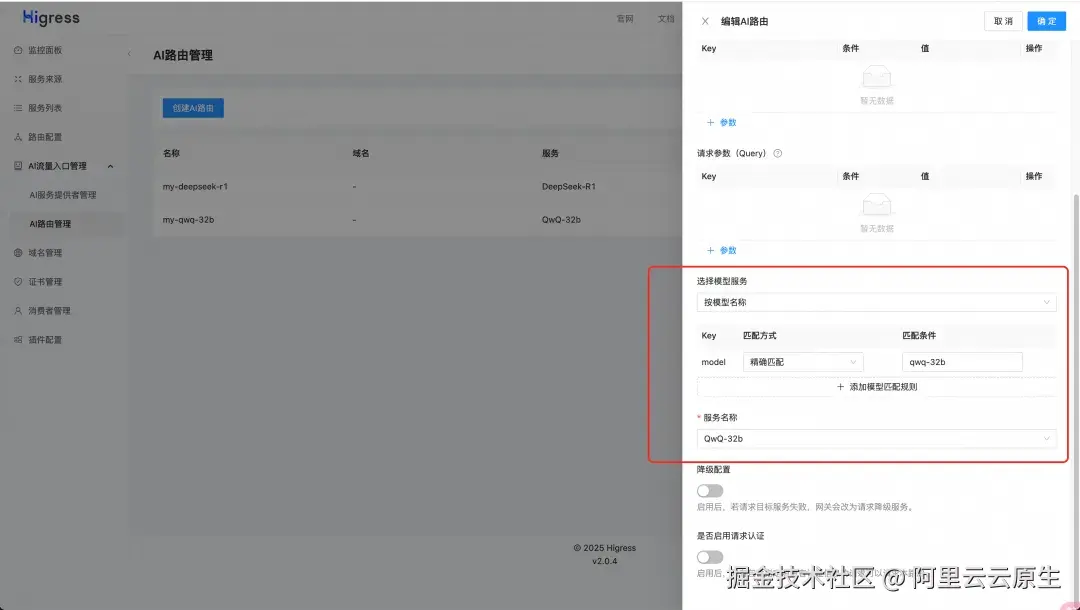This screenshot has width=1080, height=610.
Task: Click the 监控面板 dashboard icon
Action: (18, 50)
